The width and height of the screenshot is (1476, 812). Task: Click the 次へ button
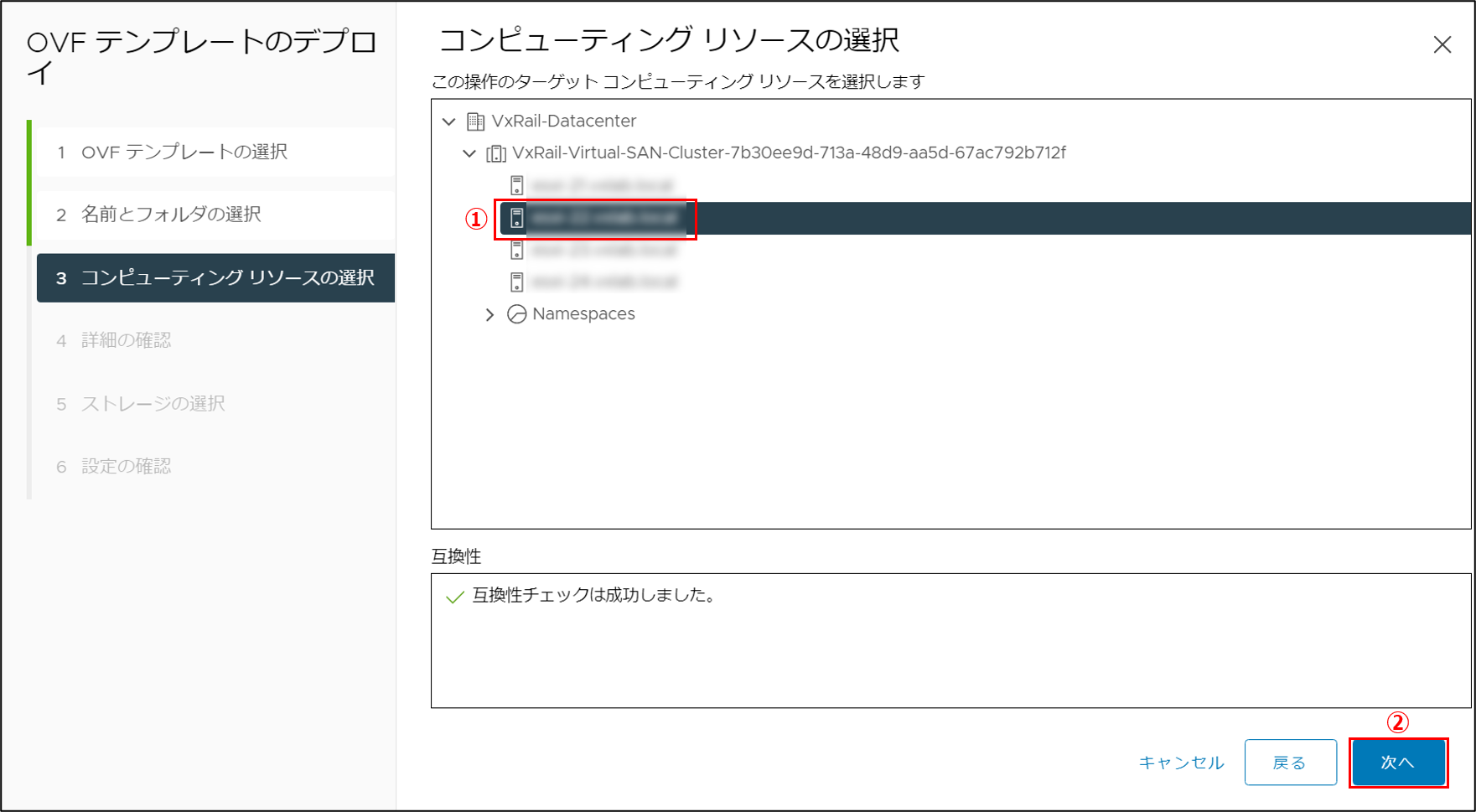[1398, 763]
